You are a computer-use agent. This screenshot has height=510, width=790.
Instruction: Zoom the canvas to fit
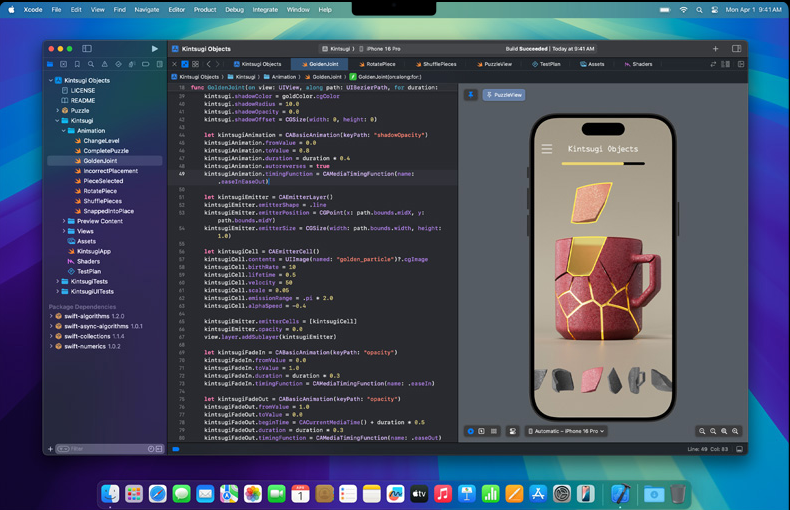point(724,431)
